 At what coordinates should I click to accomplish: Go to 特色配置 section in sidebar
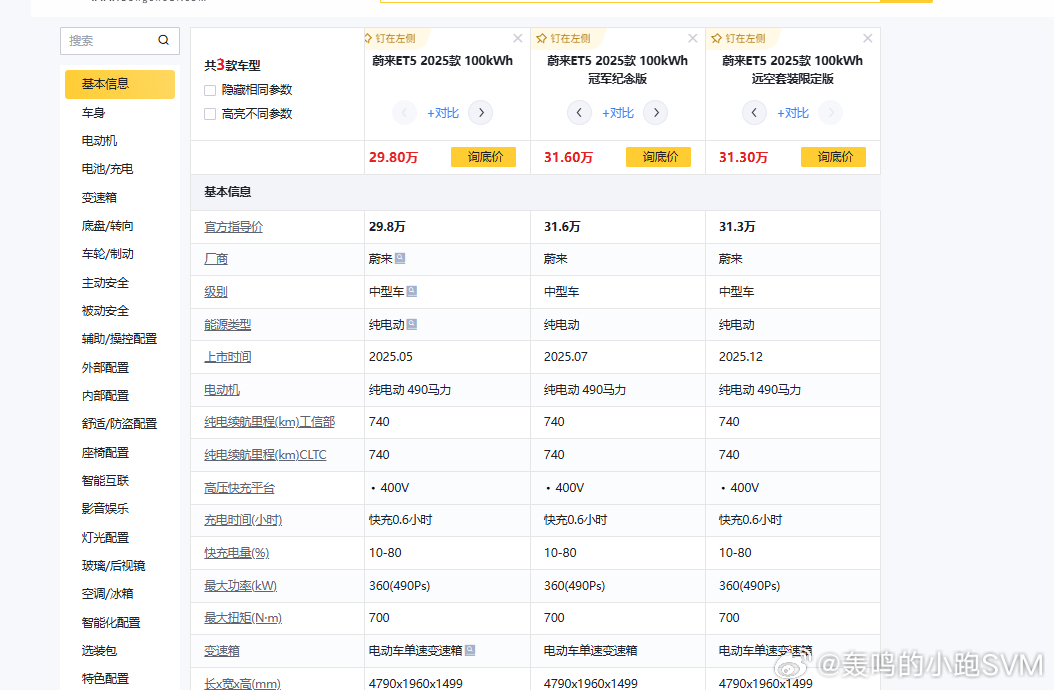pos(105,679)
